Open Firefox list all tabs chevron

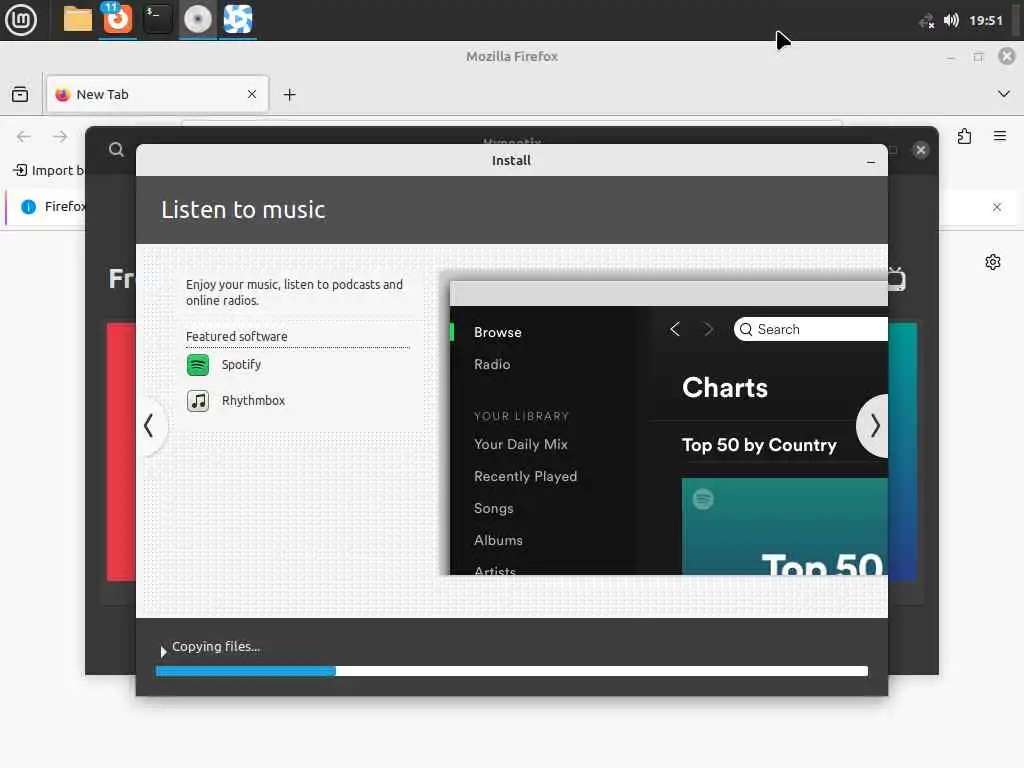point(1004,94)
